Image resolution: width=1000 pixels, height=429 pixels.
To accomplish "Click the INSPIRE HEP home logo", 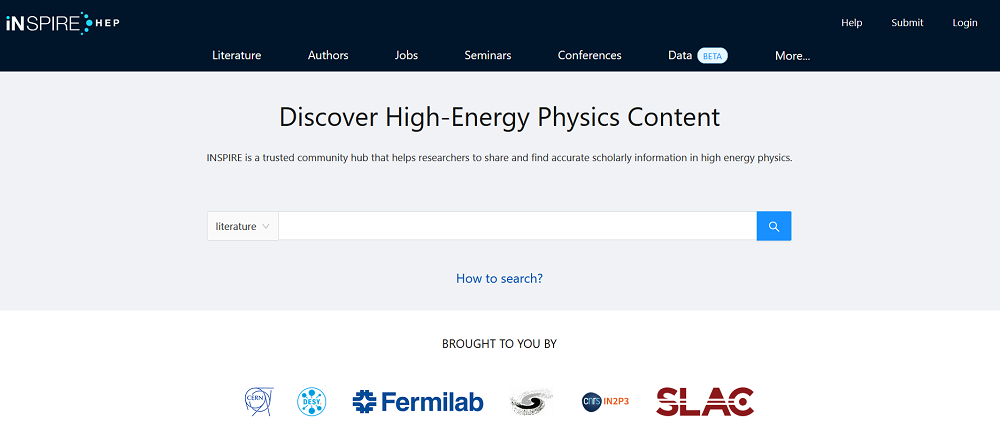I will 62,22.
